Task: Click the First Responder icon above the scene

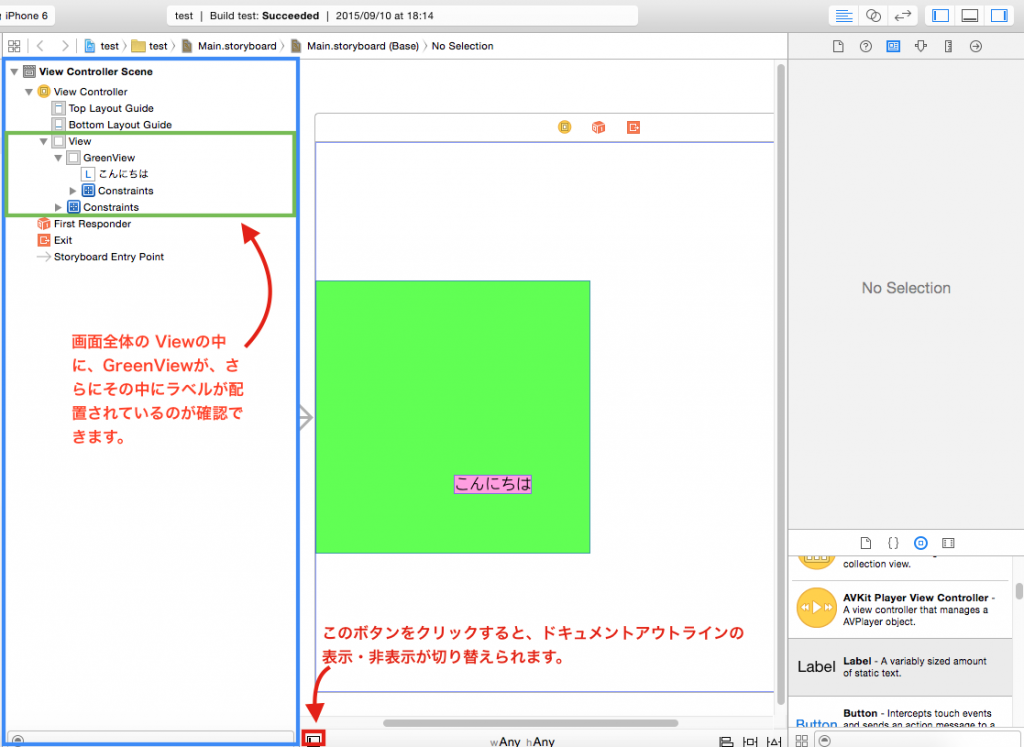Action: click(x=598, y=127)
